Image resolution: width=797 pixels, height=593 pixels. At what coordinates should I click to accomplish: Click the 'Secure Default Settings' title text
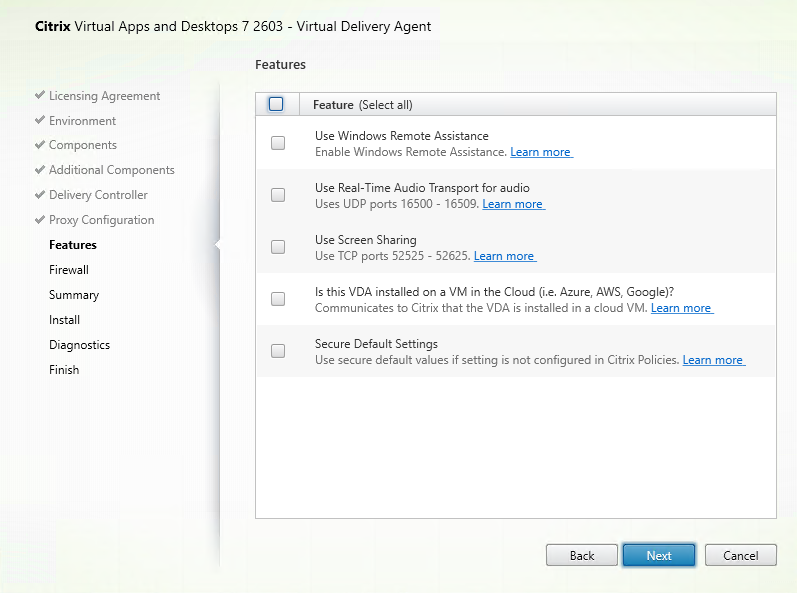click(376, 344)
